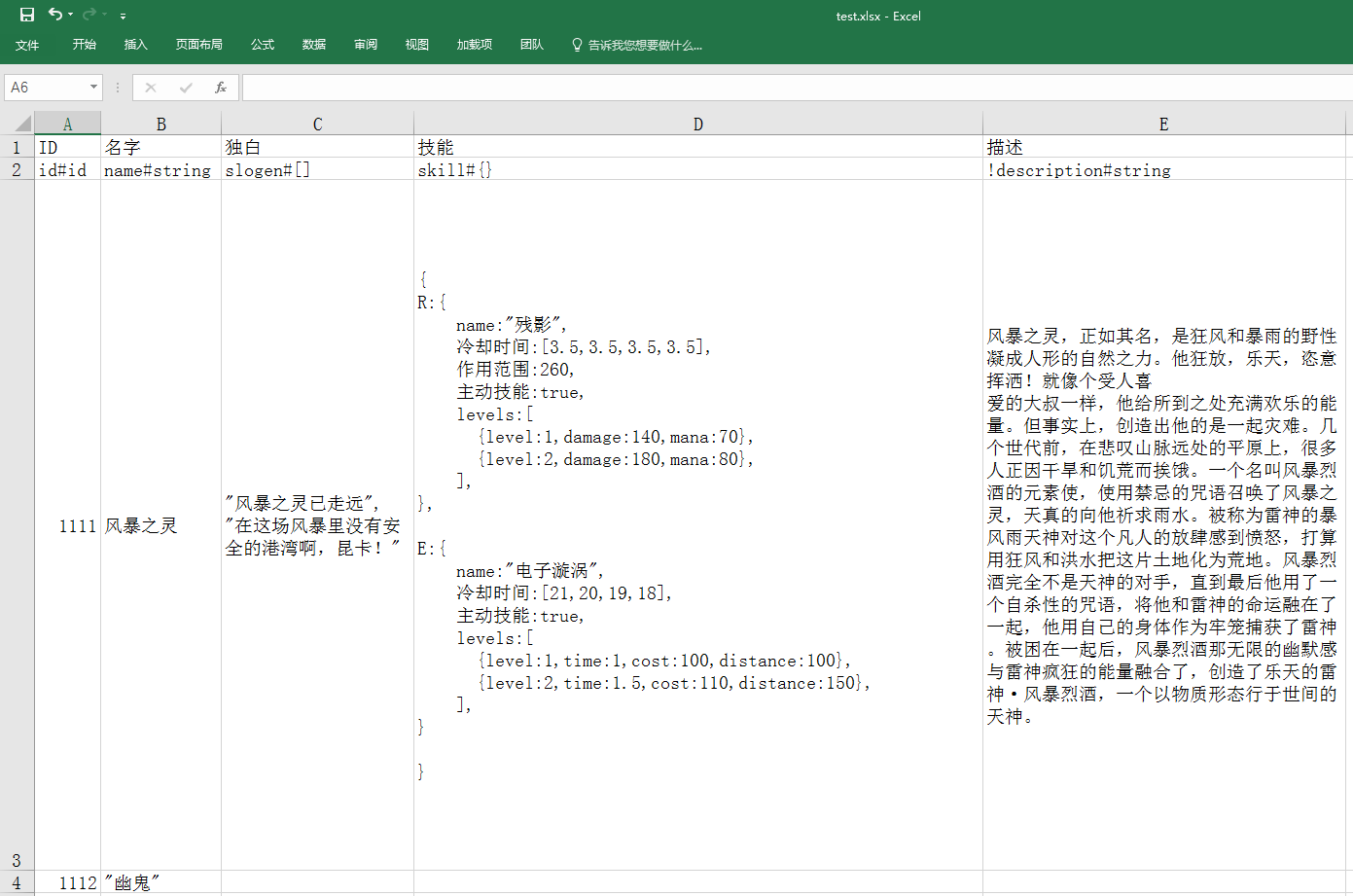1353x896 pixels.
Task: Click the long description cell in column E
Action: click(x=1164, y=525)
